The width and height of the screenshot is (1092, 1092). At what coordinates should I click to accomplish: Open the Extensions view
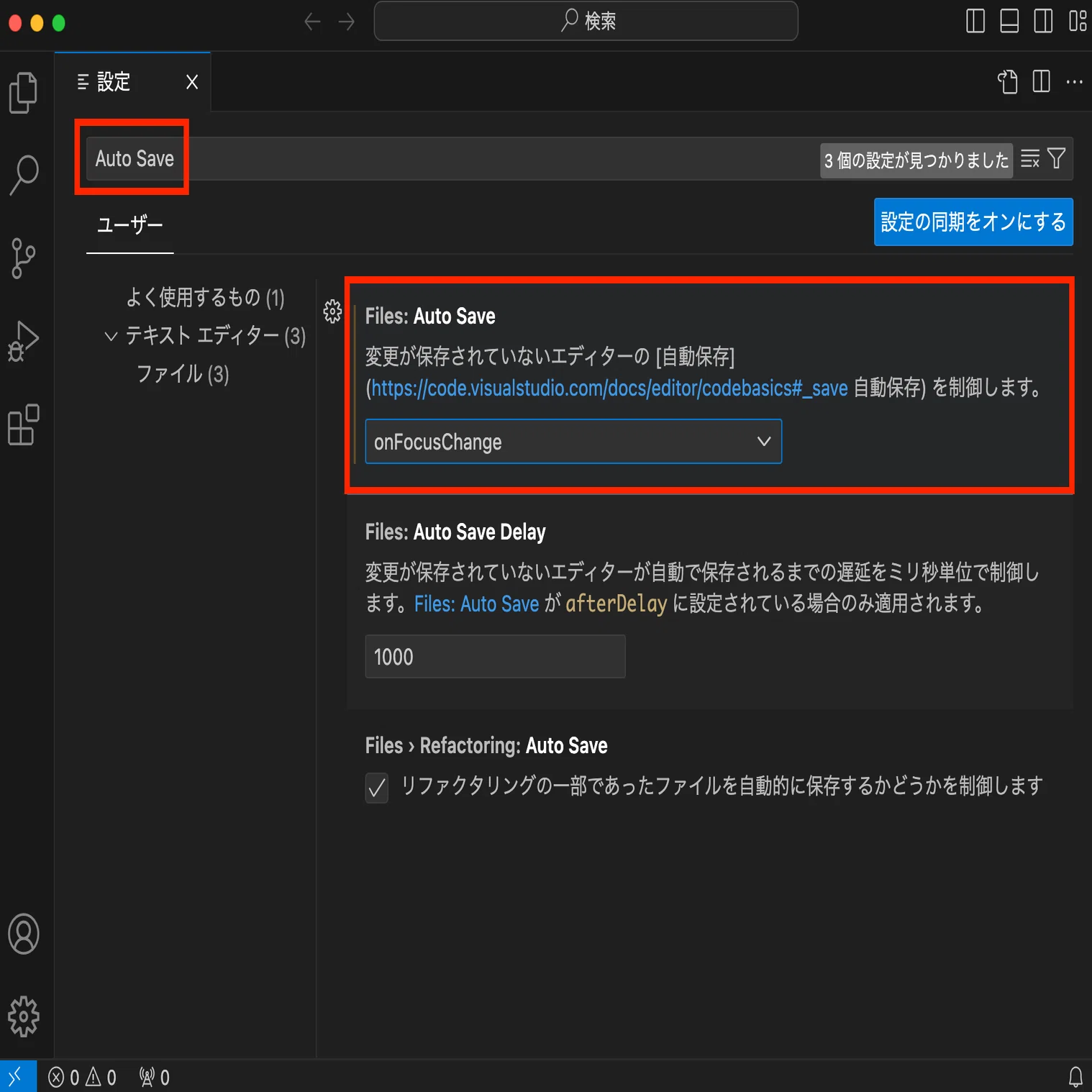pyautogui.click(x=24, y=424)
